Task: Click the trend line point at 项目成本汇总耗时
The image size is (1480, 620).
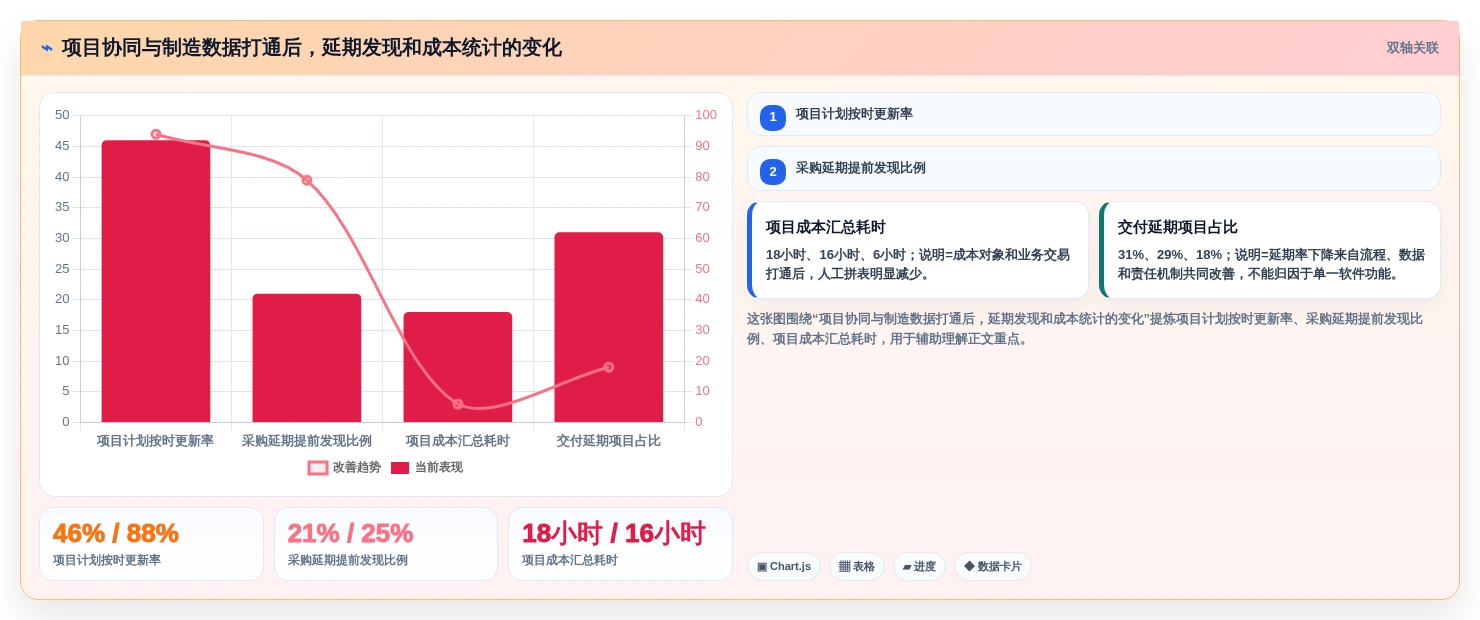Action: (458, 404)
